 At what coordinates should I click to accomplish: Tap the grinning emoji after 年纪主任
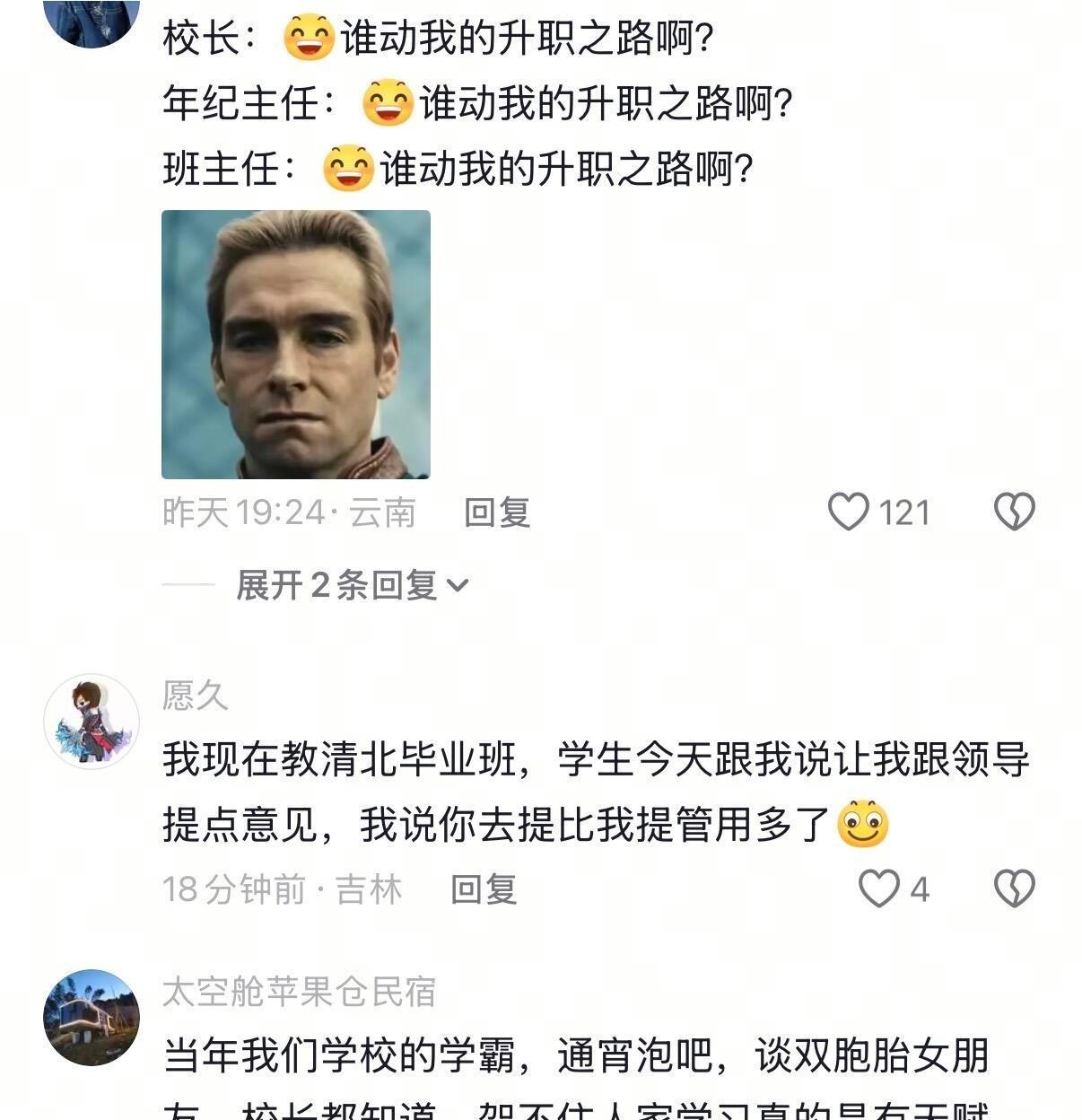388,103
